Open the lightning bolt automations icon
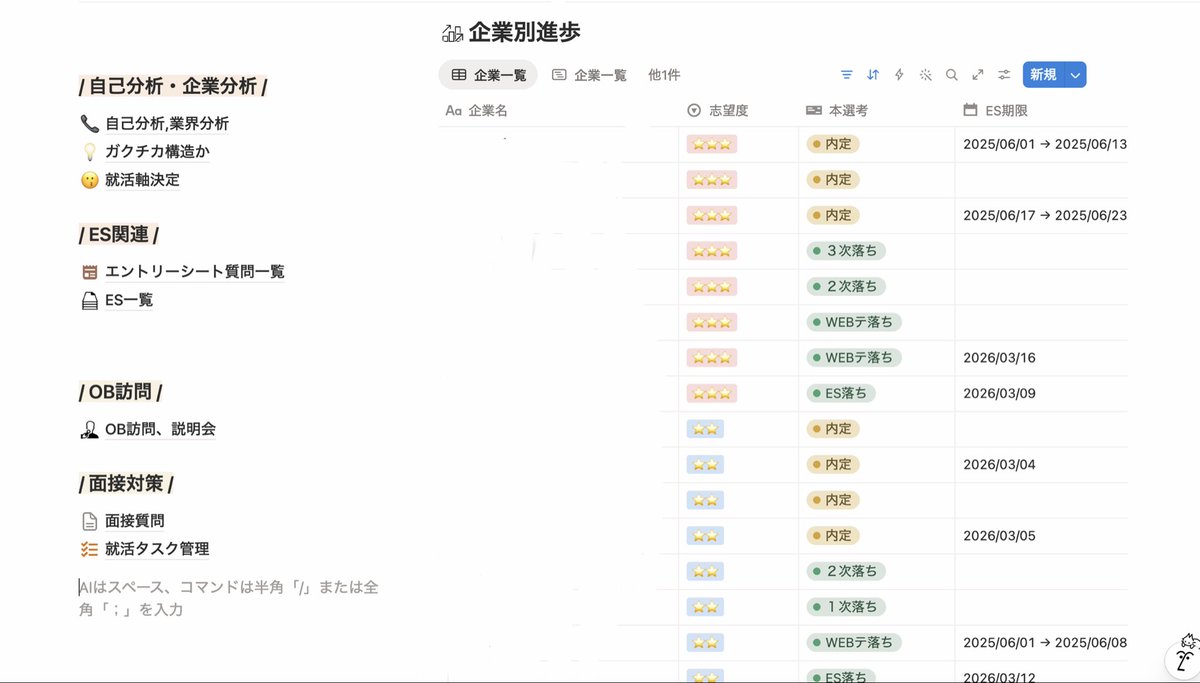 click(899, 75)
